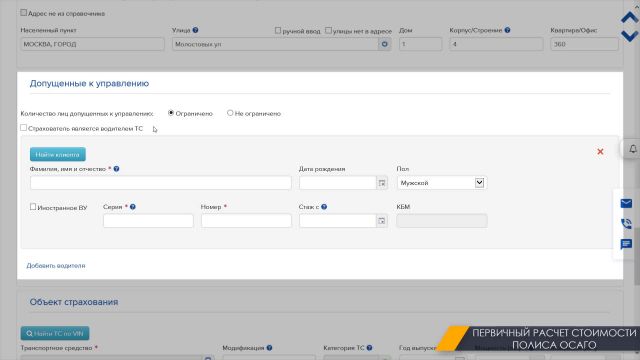This screenshot has height=360, width=640.
Task: Click help icon next to Серия
Action: pyautogui.click(x=133, y=207)
